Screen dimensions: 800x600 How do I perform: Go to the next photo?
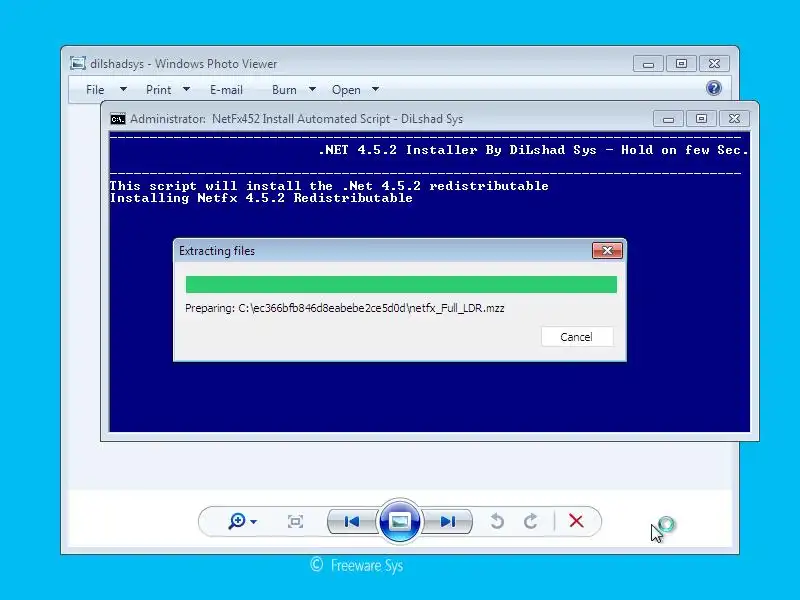(447, 521)
